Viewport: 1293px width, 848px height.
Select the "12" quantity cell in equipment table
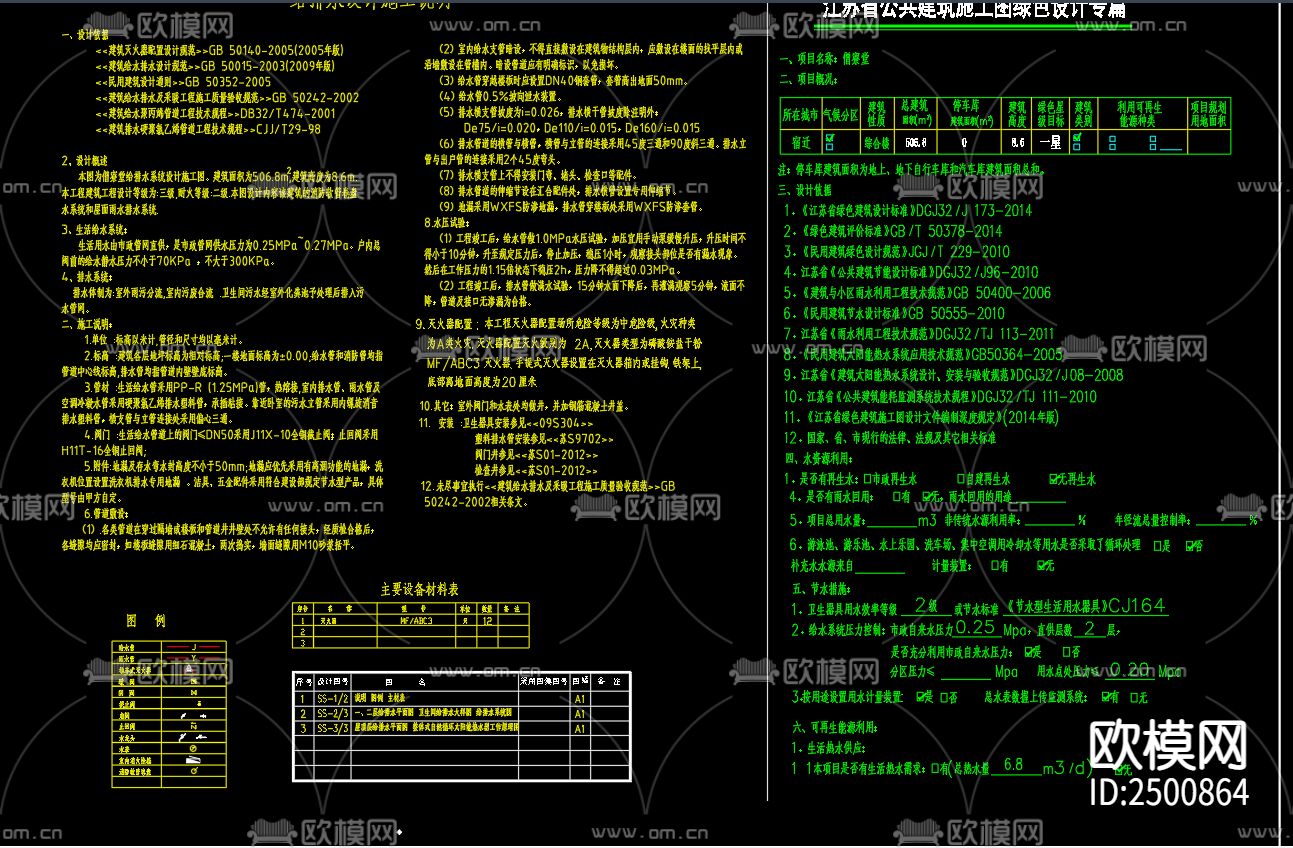[x=488, y=621]
